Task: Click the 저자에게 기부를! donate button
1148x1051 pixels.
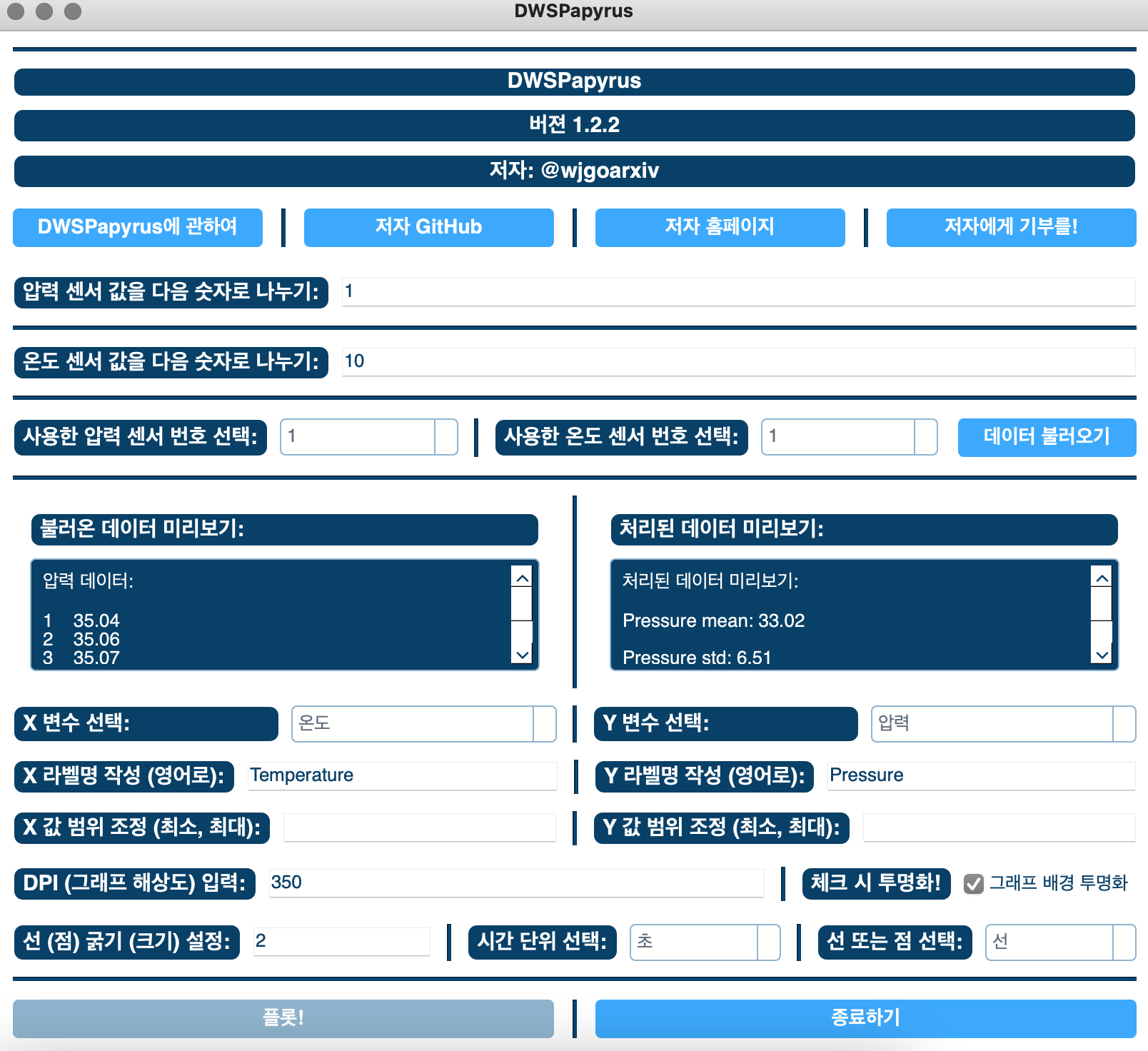Action: click(1012, 227)
